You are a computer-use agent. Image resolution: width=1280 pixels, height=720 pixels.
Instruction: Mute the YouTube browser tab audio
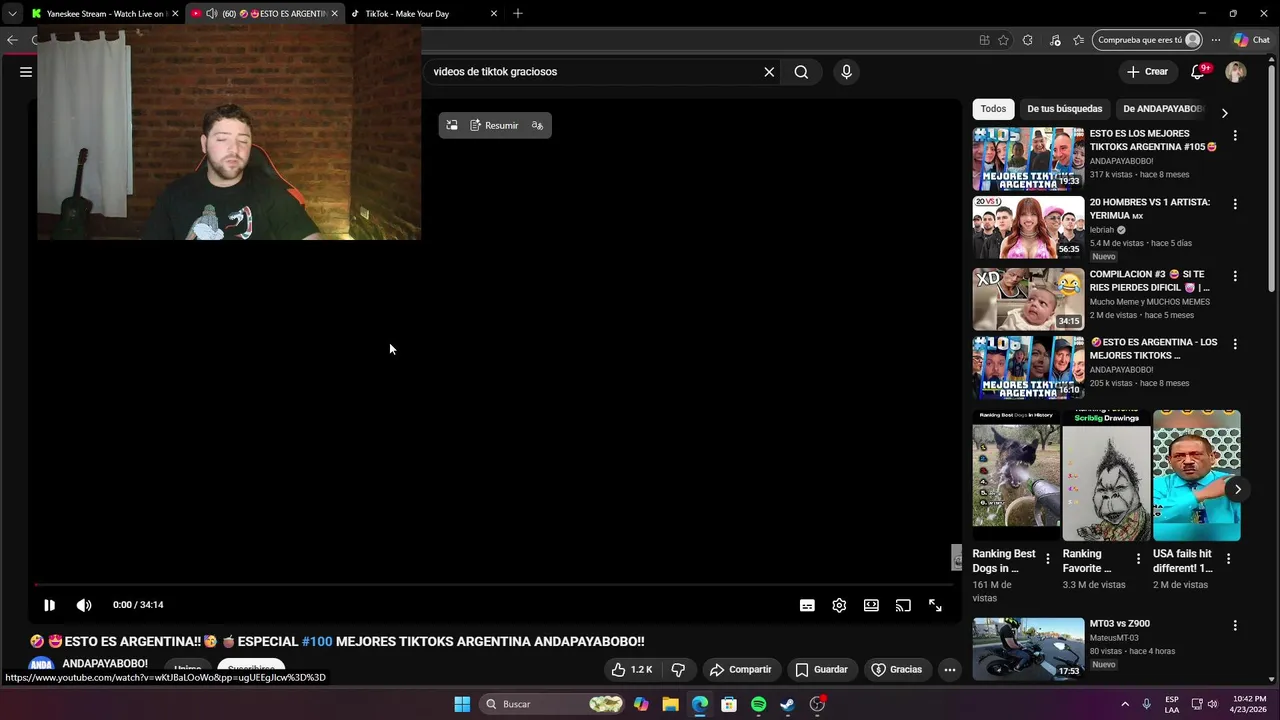[x=211, y=14]
